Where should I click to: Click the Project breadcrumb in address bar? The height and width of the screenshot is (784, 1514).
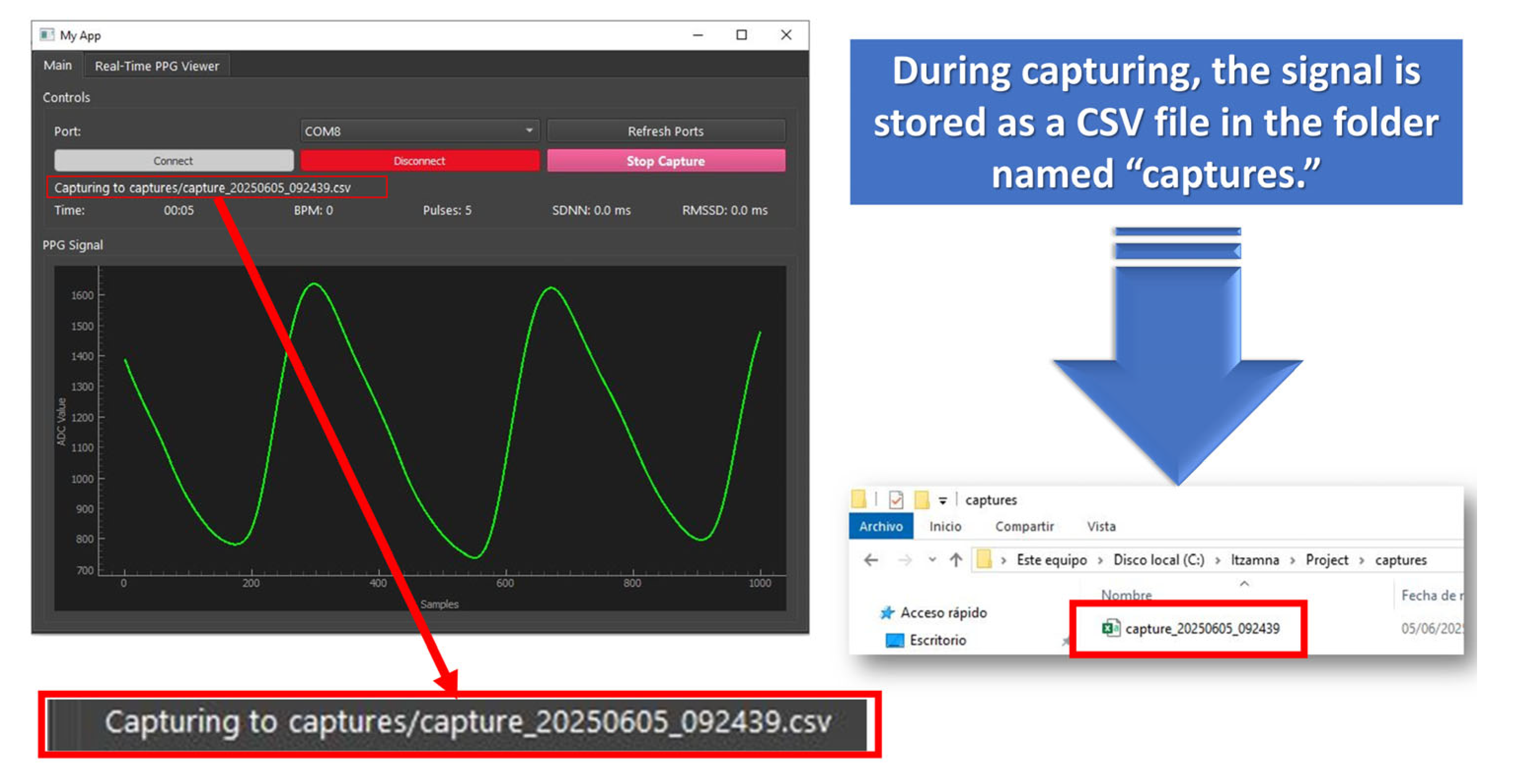pyautogui.click(x=1327, y=560)
